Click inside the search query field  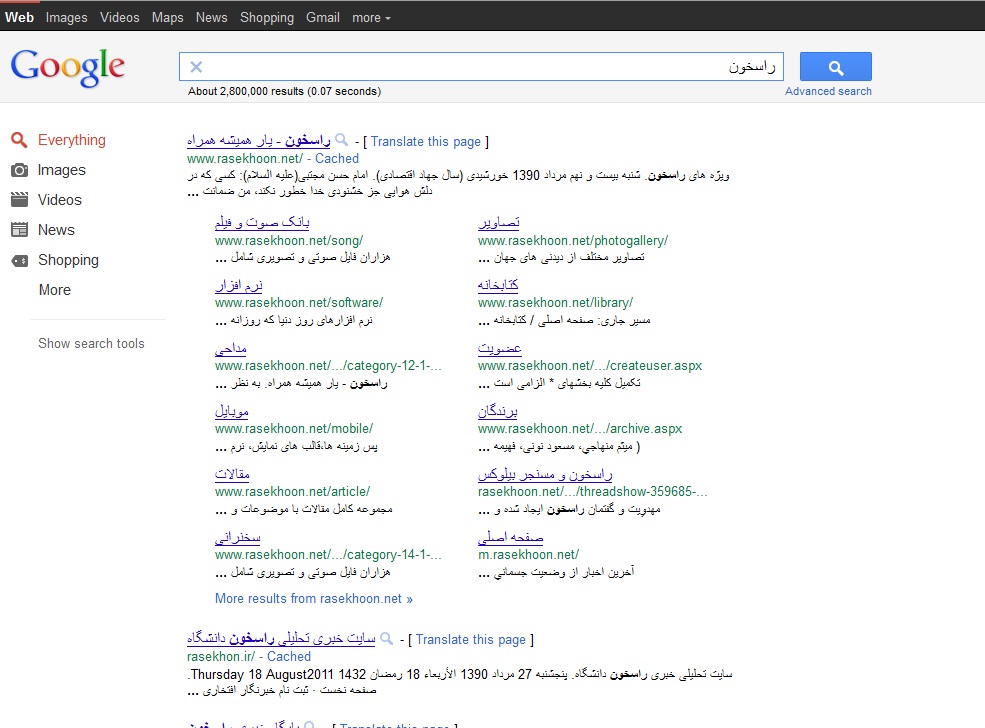(481, 67)
